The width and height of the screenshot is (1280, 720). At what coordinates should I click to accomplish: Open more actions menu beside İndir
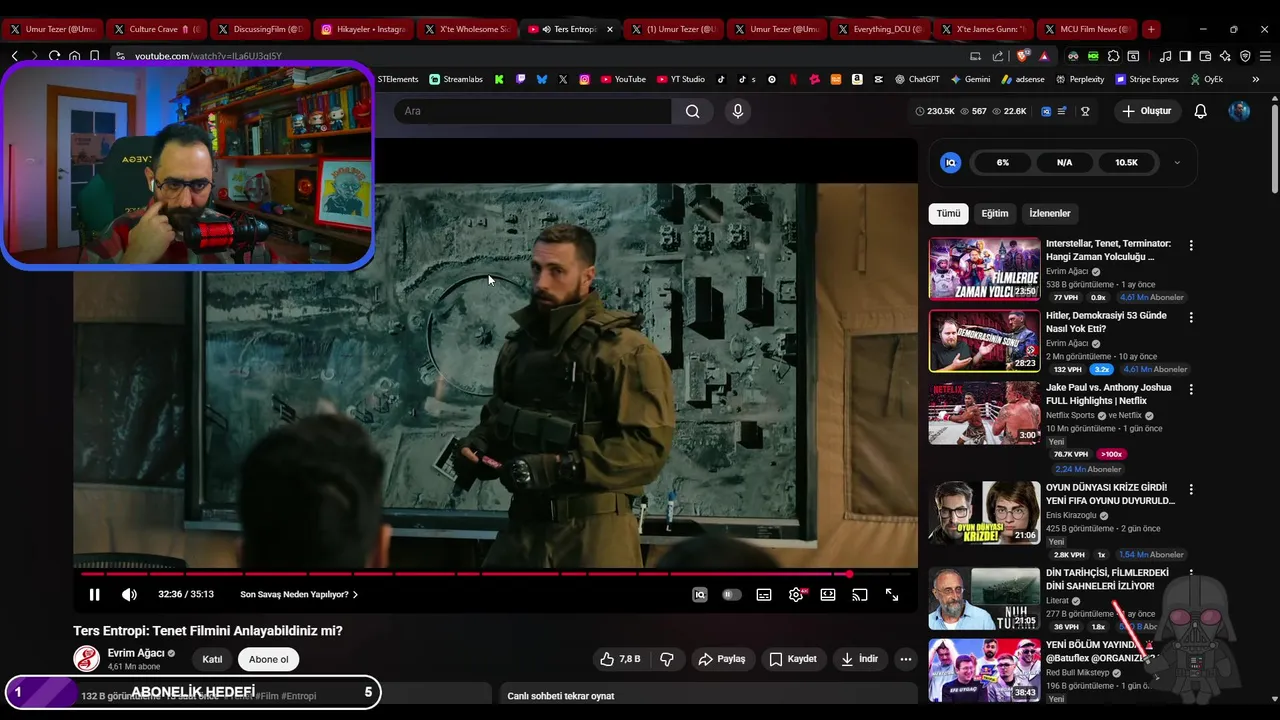[x=906, y=659]
